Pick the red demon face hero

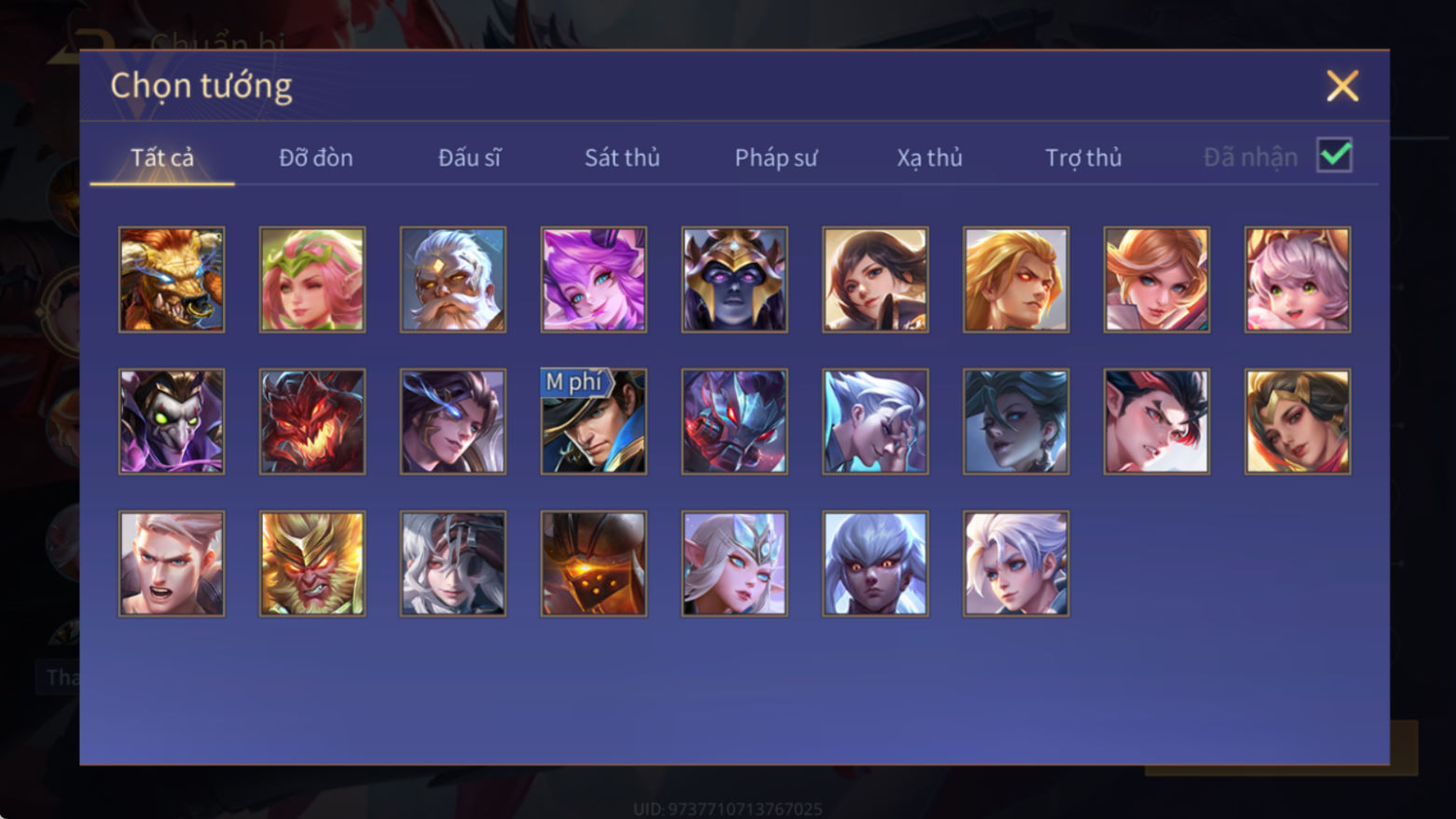[312, 421]
